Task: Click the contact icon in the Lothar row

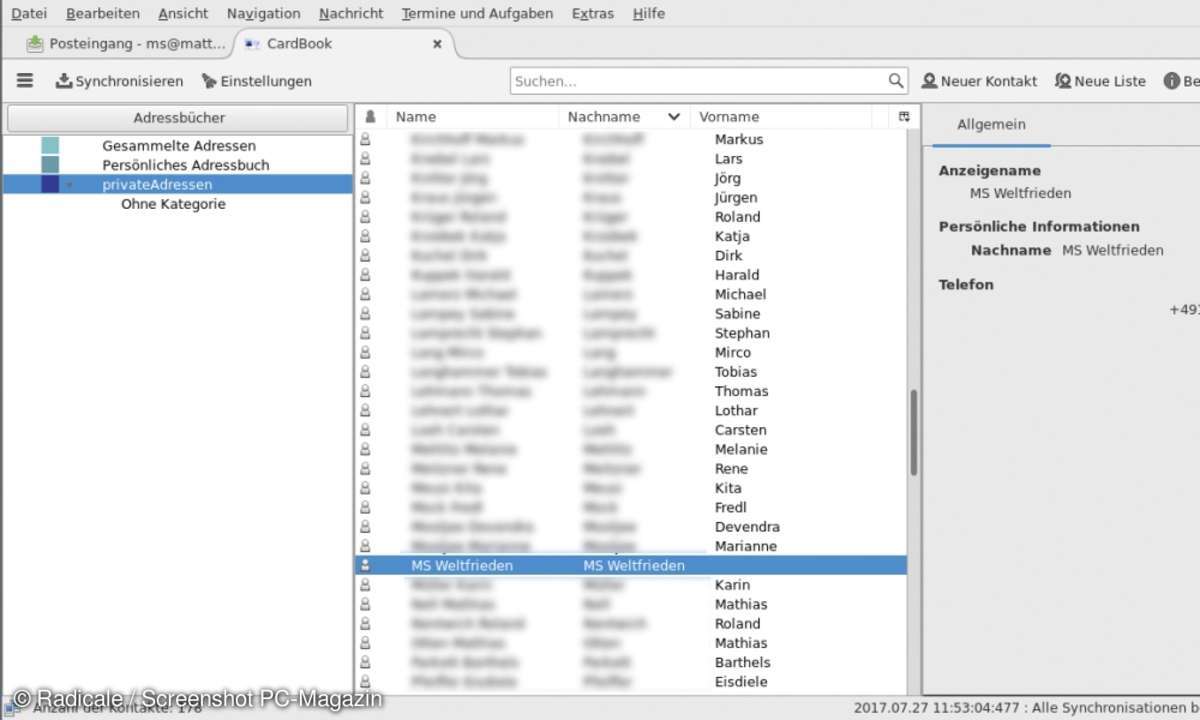Action: pyautogui.click(x=366, y=410)
